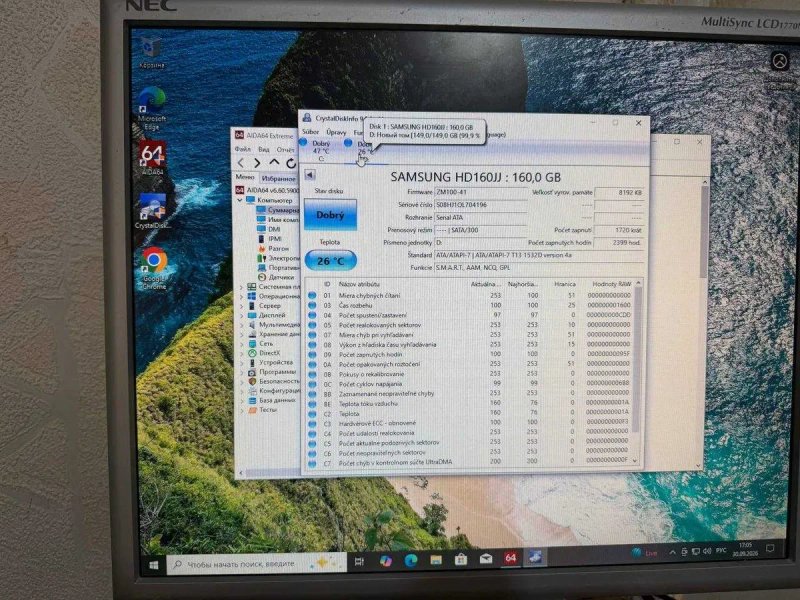This screenshot has height=600, width=800.
Task: Click previous disk arrow in CrystalDiskInfo
Action: pos(309,175)
